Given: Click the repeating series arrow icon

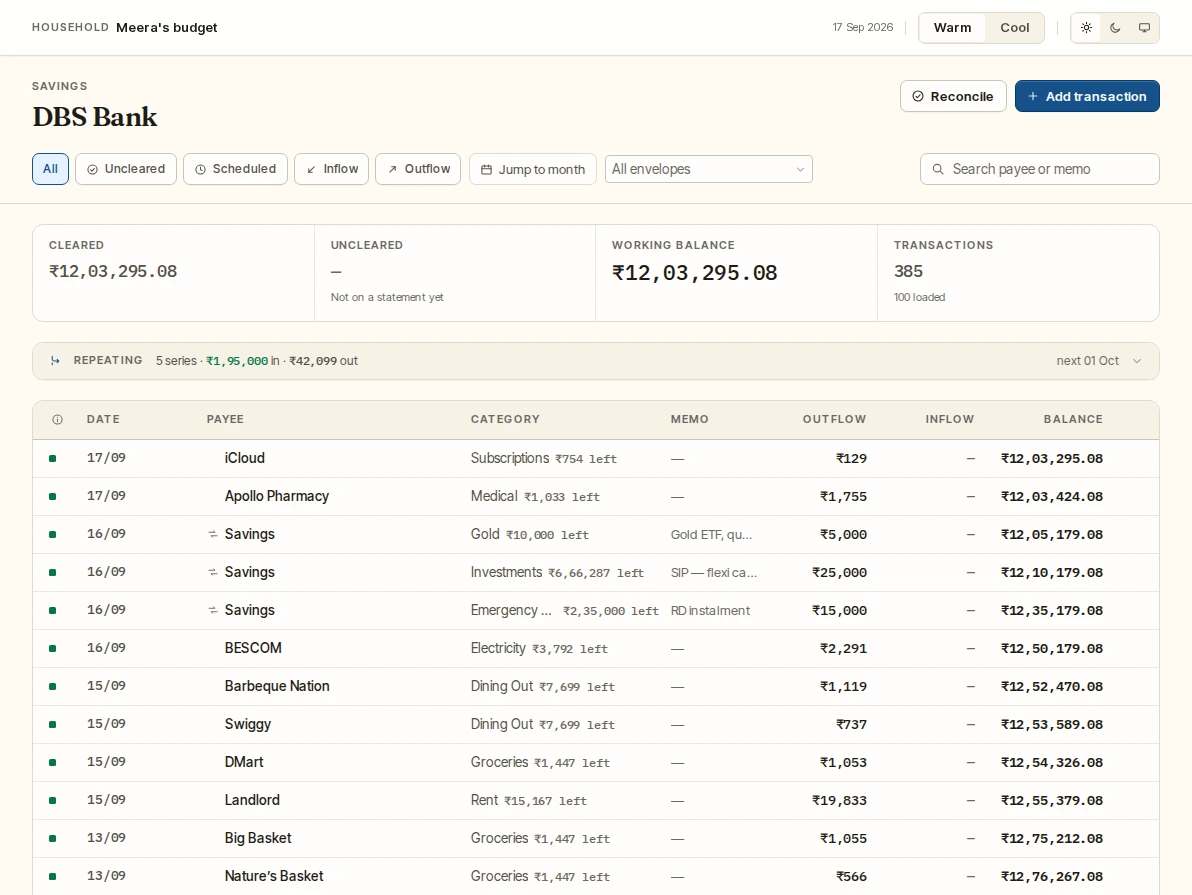Looking at the screenshot, I should [55, 361].
